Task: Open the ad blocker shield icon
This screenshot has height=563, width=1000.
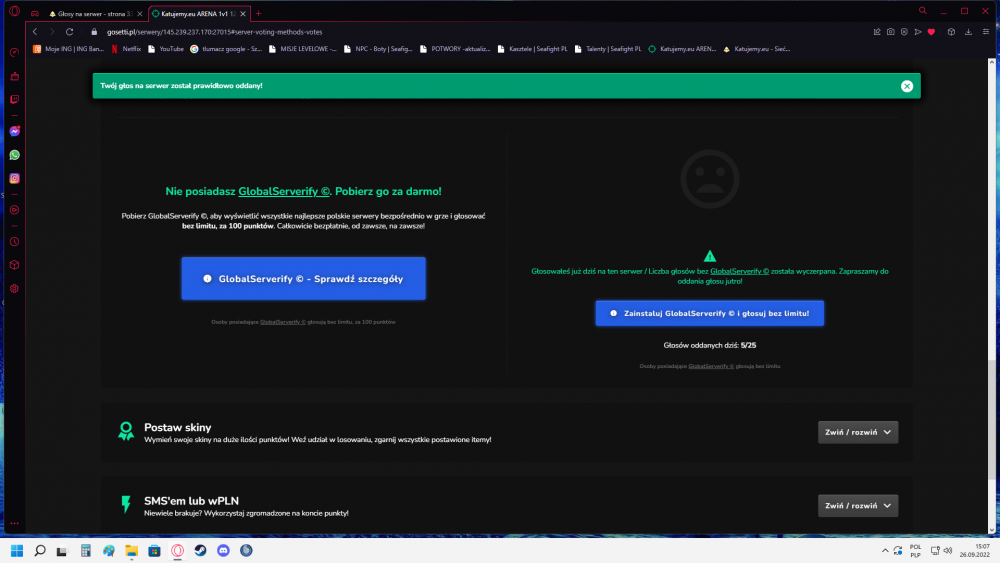Action: pos(904,32)
